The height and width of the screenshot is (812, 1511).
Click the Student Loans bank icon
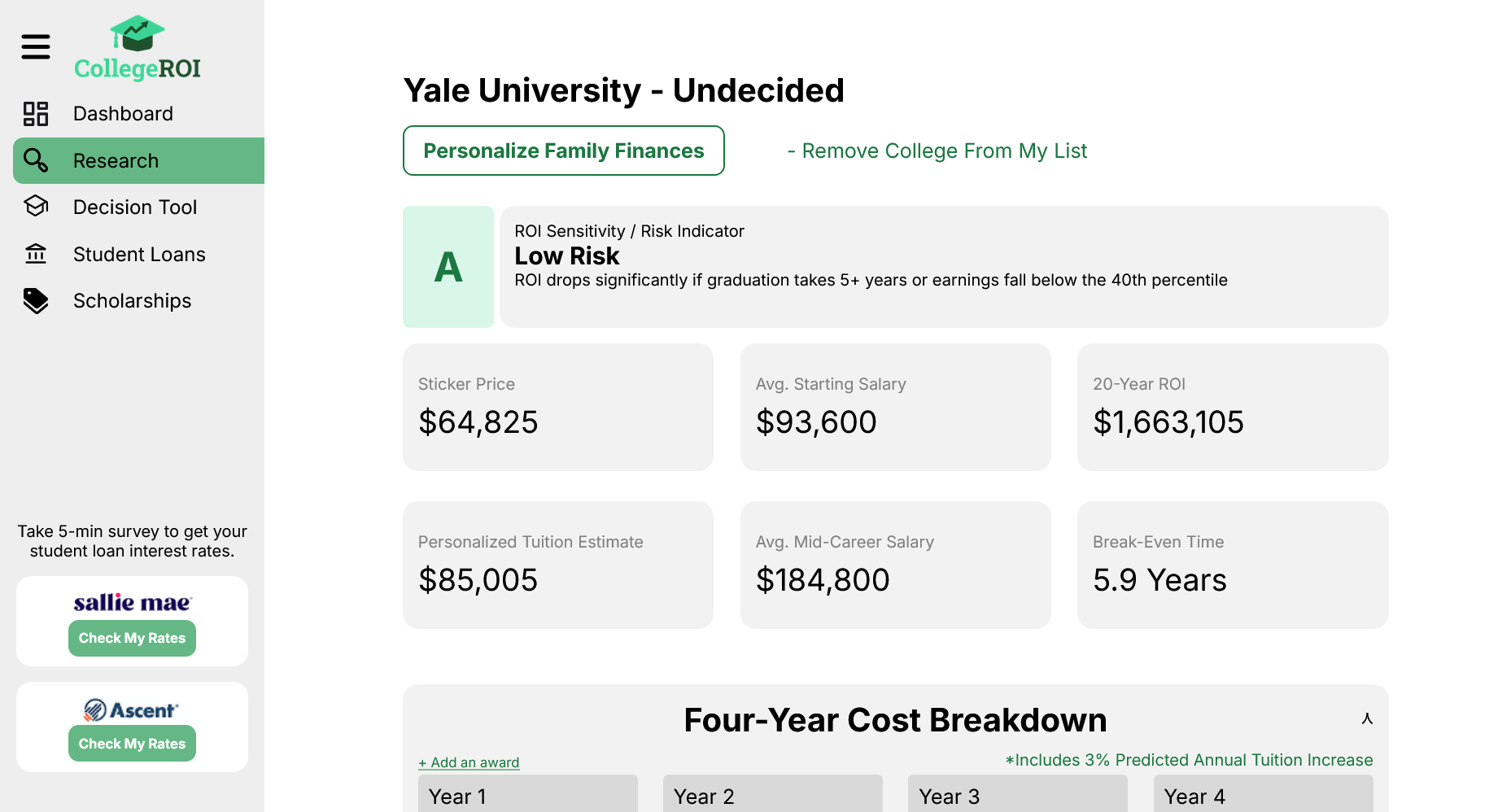(36, 254)
